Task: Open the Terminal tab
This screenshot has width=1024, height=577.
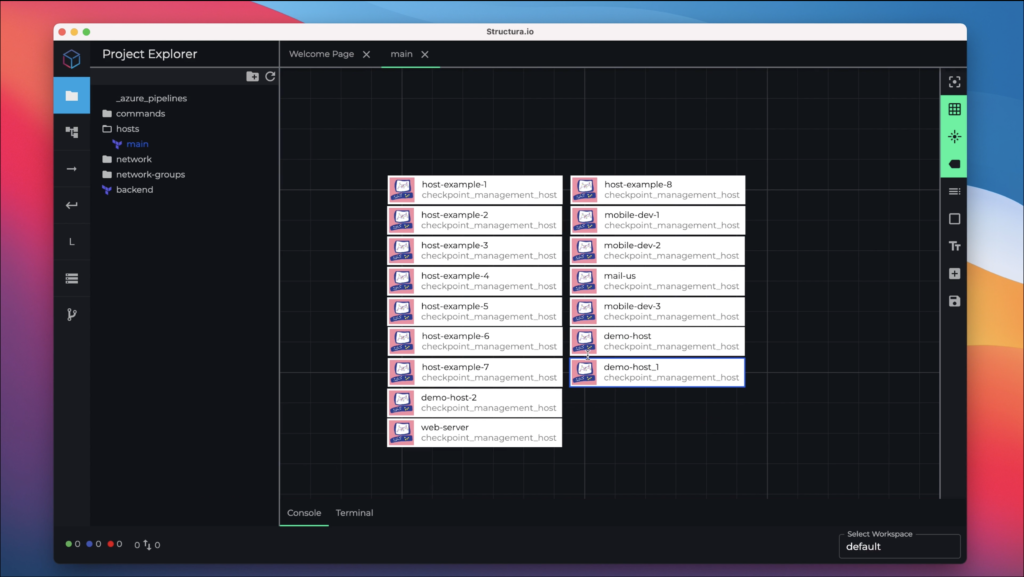Action: [x=354, y=512]
